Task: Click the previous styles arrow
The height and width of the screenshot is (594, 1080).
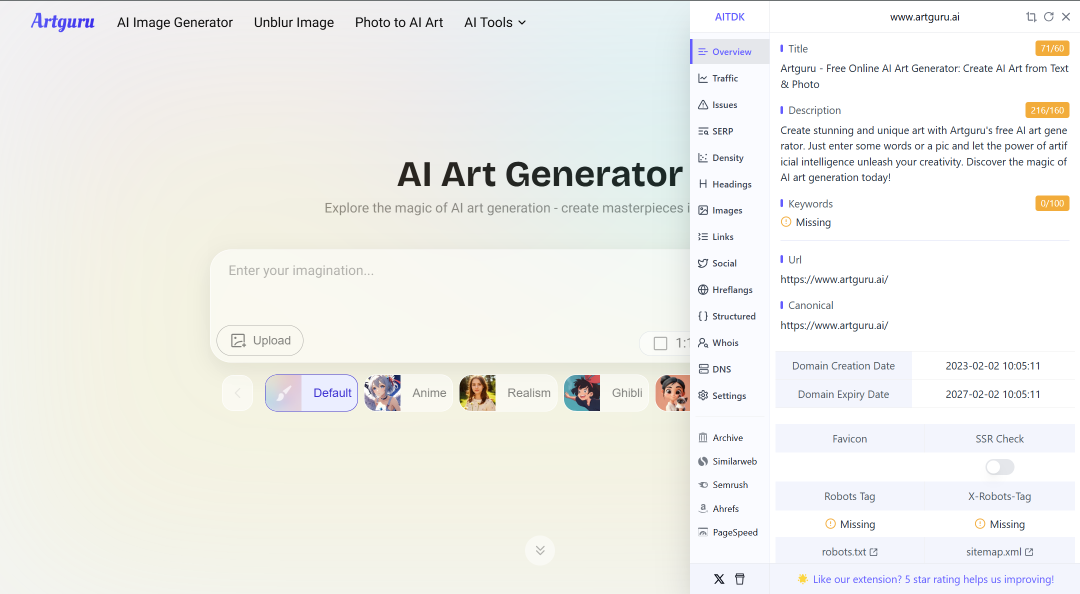Action: (x=238, y=393)
